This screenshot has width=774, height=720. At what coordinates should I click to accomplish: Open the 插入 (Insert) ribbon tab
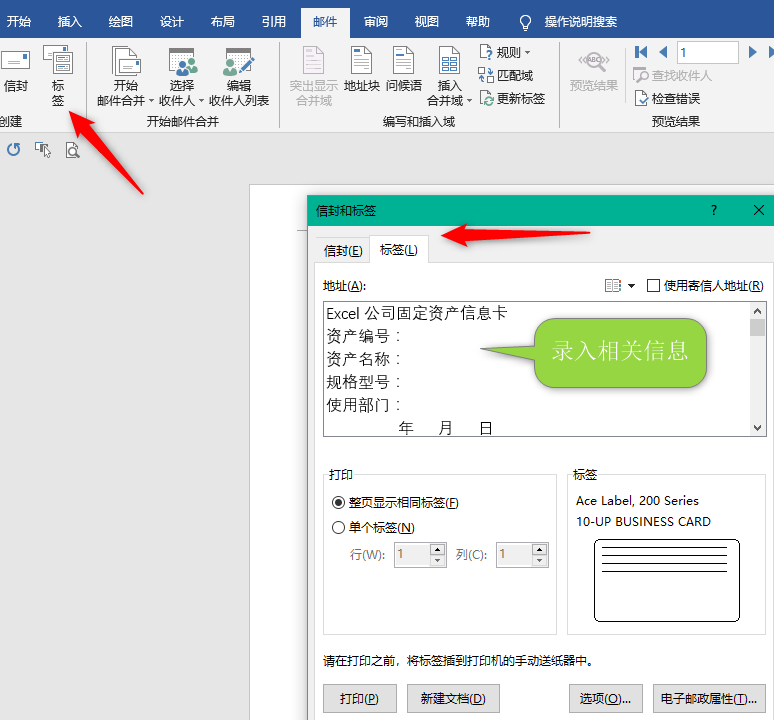pyautogui.click(x=69, y=22)
